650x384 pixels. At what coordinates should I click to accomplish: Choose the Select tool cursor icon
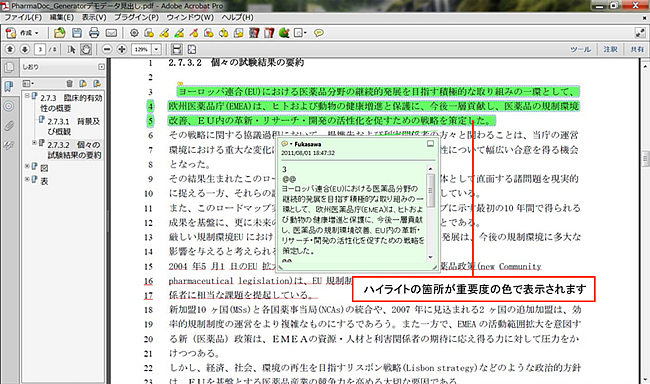(71, 49)
